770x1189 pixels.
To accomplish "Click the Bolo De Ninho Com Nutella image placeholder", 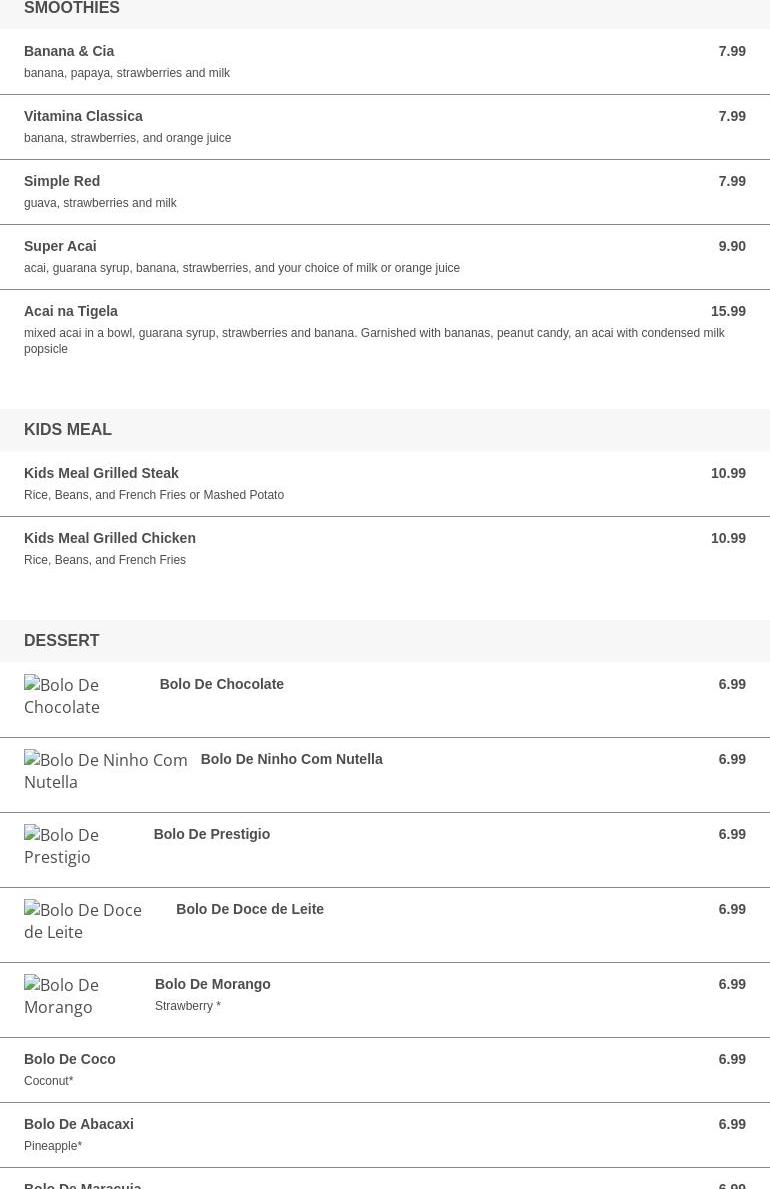I will tap(106, 770).
